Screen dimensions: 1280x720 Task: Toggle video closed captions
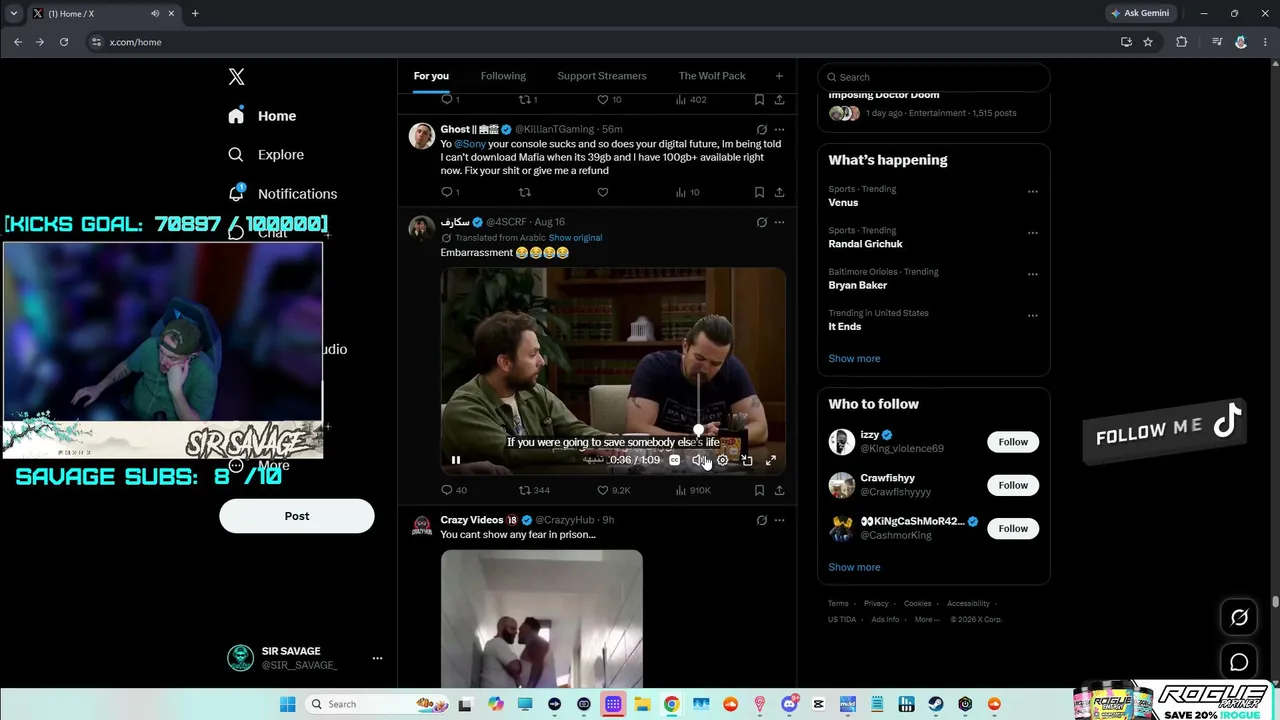coord(675,460)
